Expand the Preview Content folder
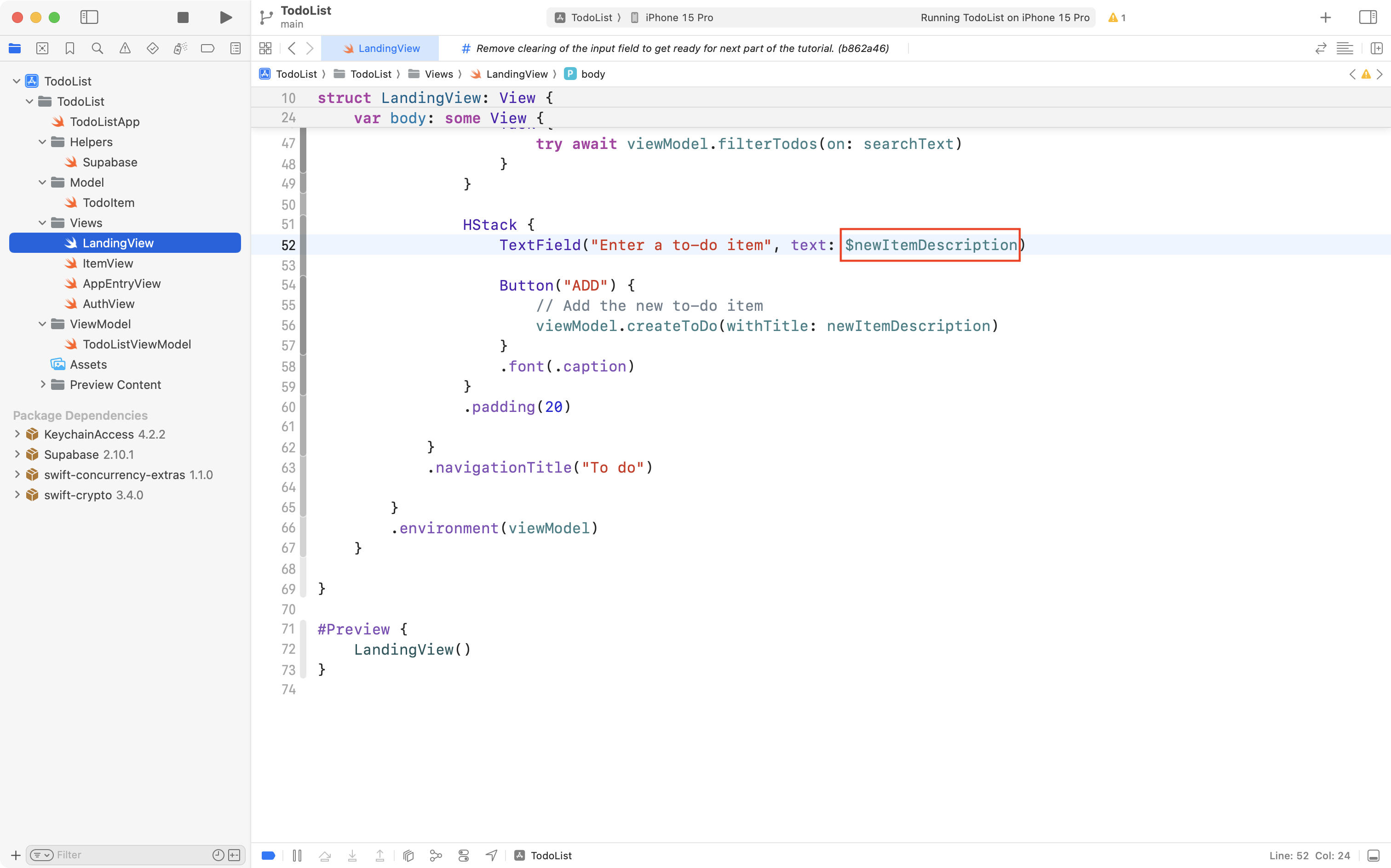 pyautogui.click(x=42, y=385)
